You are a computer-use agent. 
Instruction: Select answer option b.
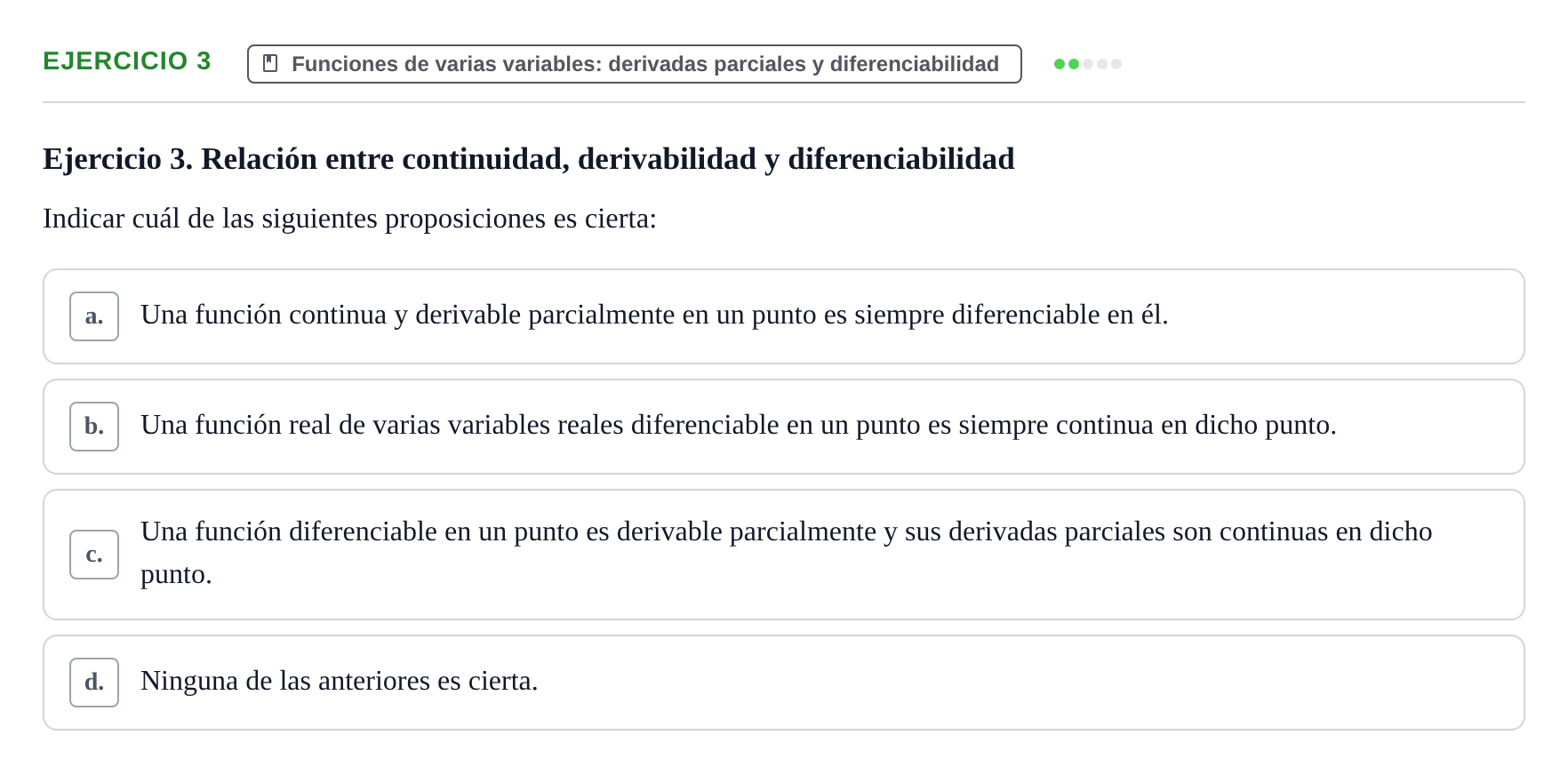[783, 427]
